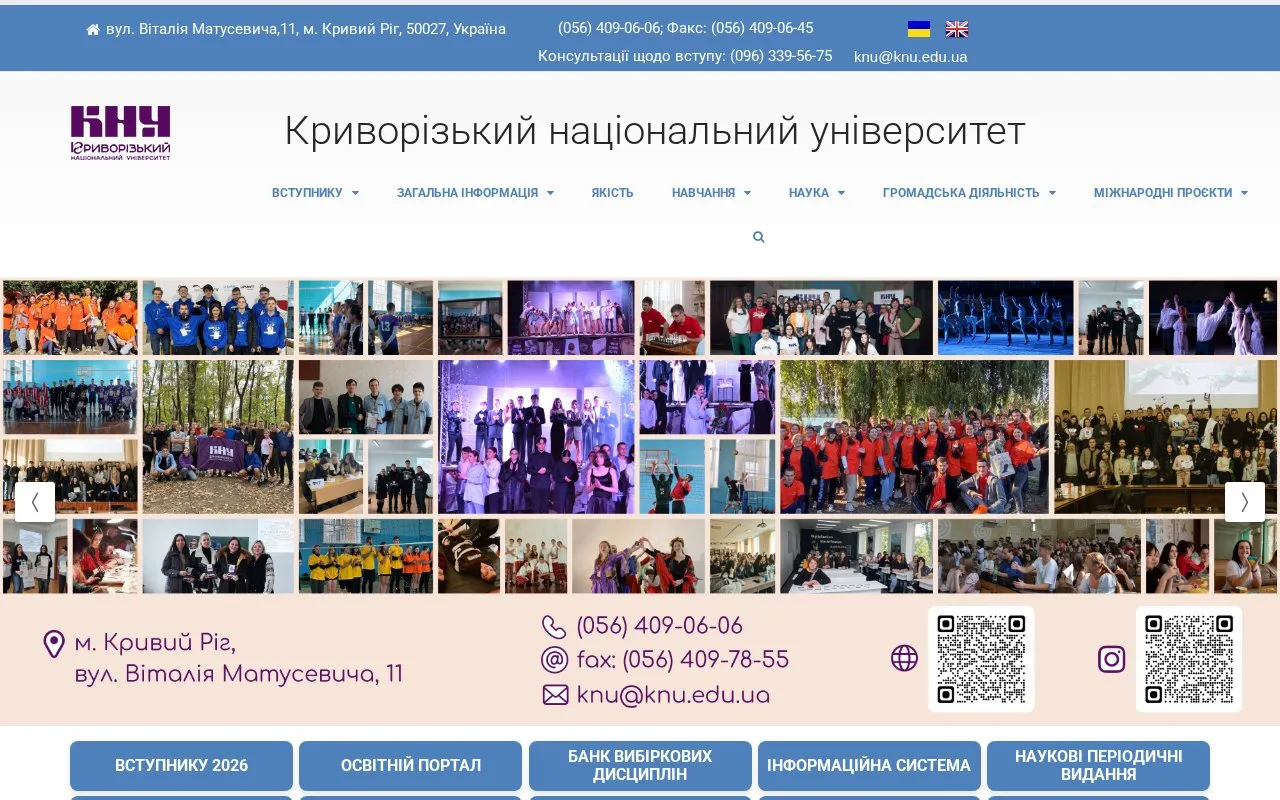Click banner phone number (056) 409-06-06
The height and width of the screenshot is (800, 1280).
(659, 627)
